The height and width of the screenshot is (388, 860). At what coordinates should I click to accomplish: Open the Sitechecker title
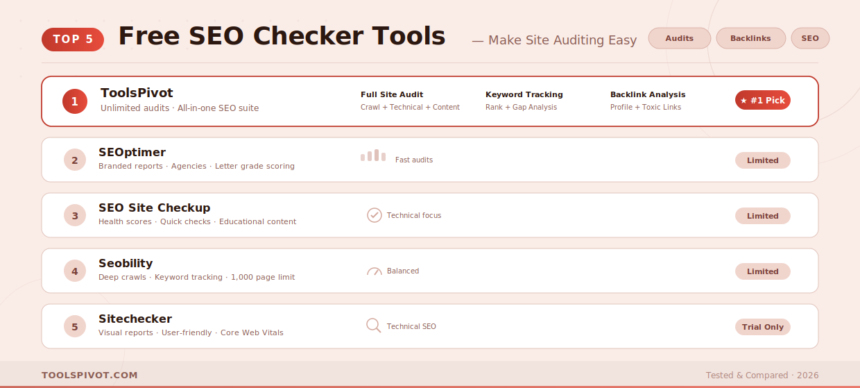click(135, 319)
